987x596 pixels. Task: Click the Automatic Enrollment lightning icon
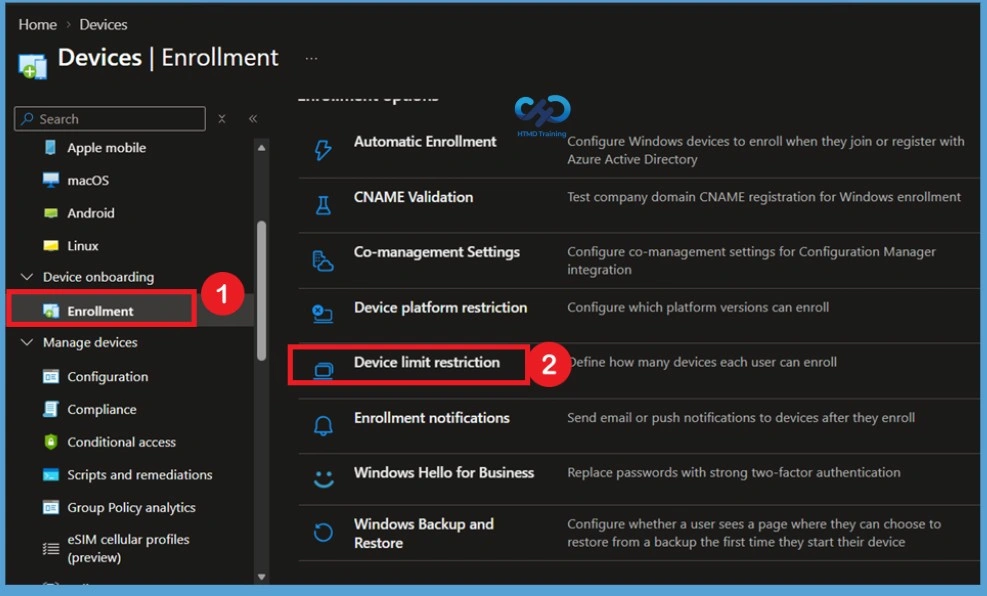pyautogui.click(x=323, y=150)
